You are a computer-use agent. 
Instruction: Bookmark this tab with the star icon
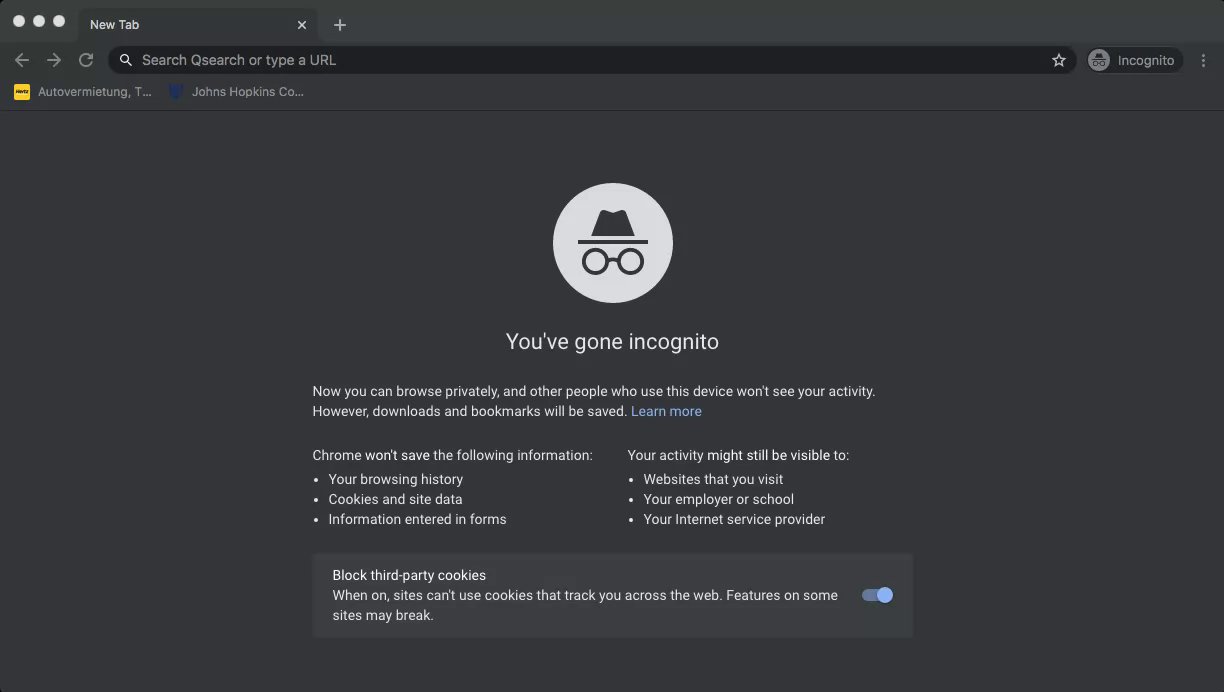(1059, 60)
